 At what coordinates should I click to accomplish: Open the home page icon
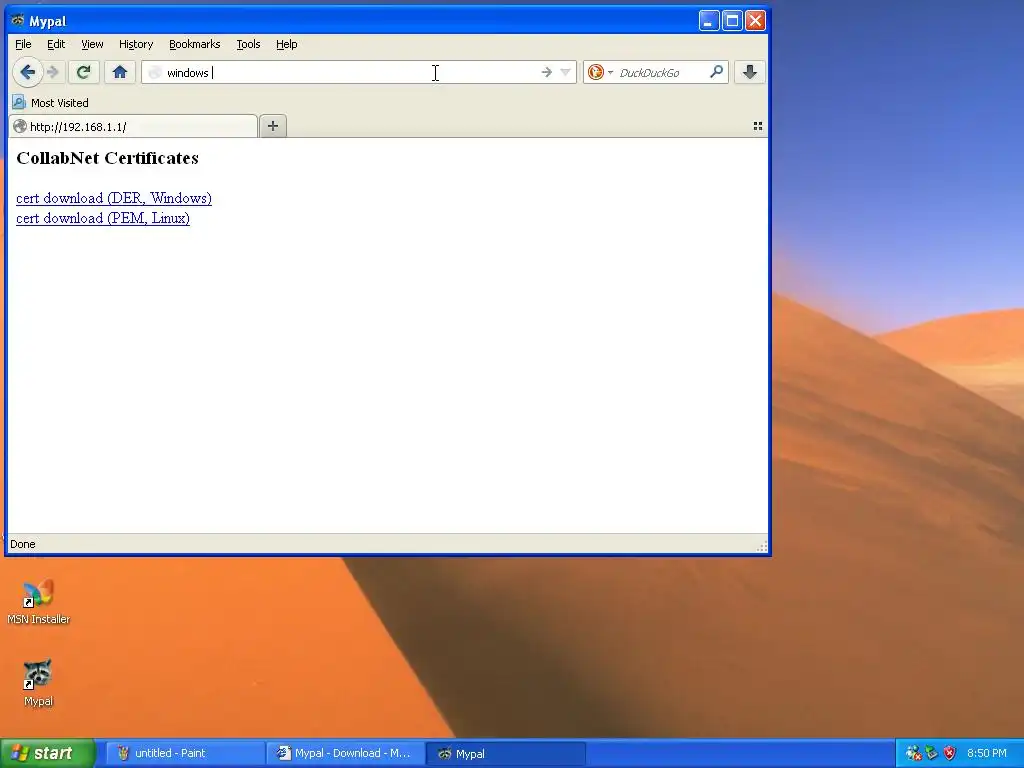tap(120, 72)
